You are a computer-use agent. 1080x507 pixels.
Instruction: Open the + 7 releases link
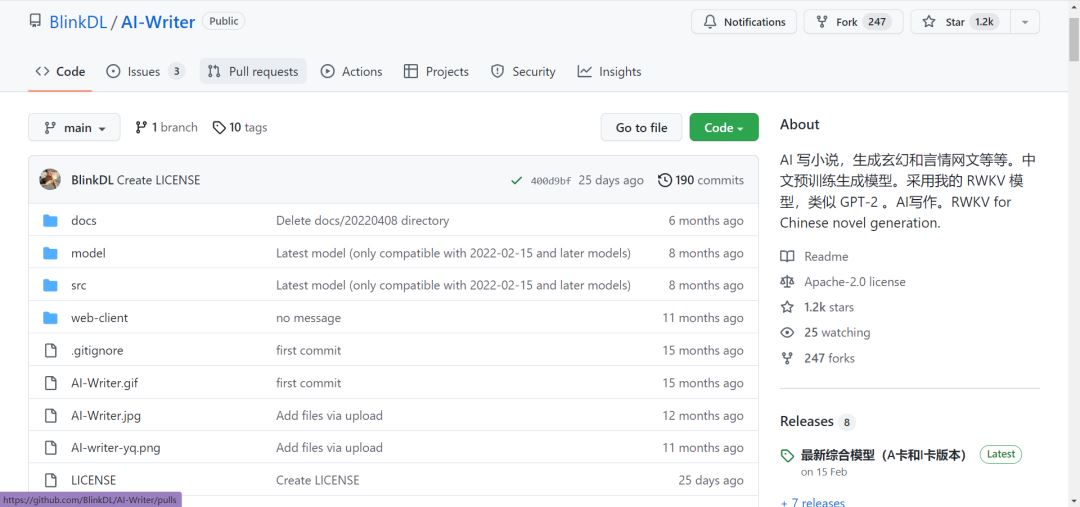[813, 501]
